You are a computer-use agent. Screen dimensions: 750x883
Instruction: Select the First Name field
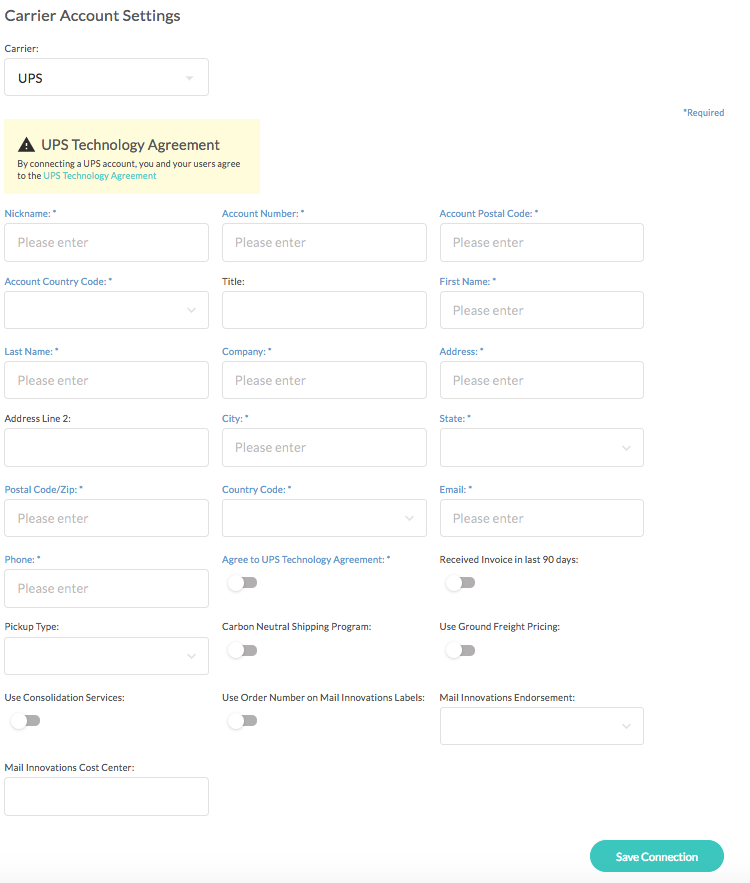click(x=542, y=310)
